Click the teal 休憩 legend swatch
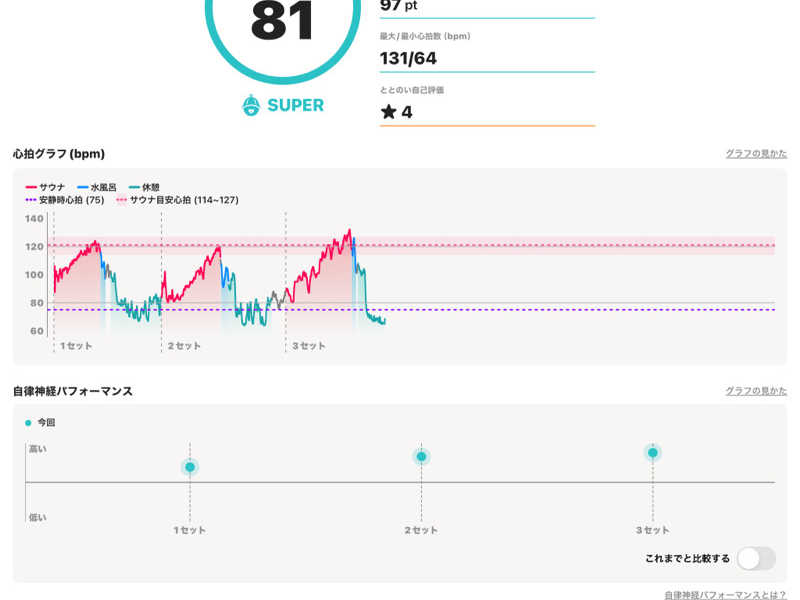 [x=135, y=187]
